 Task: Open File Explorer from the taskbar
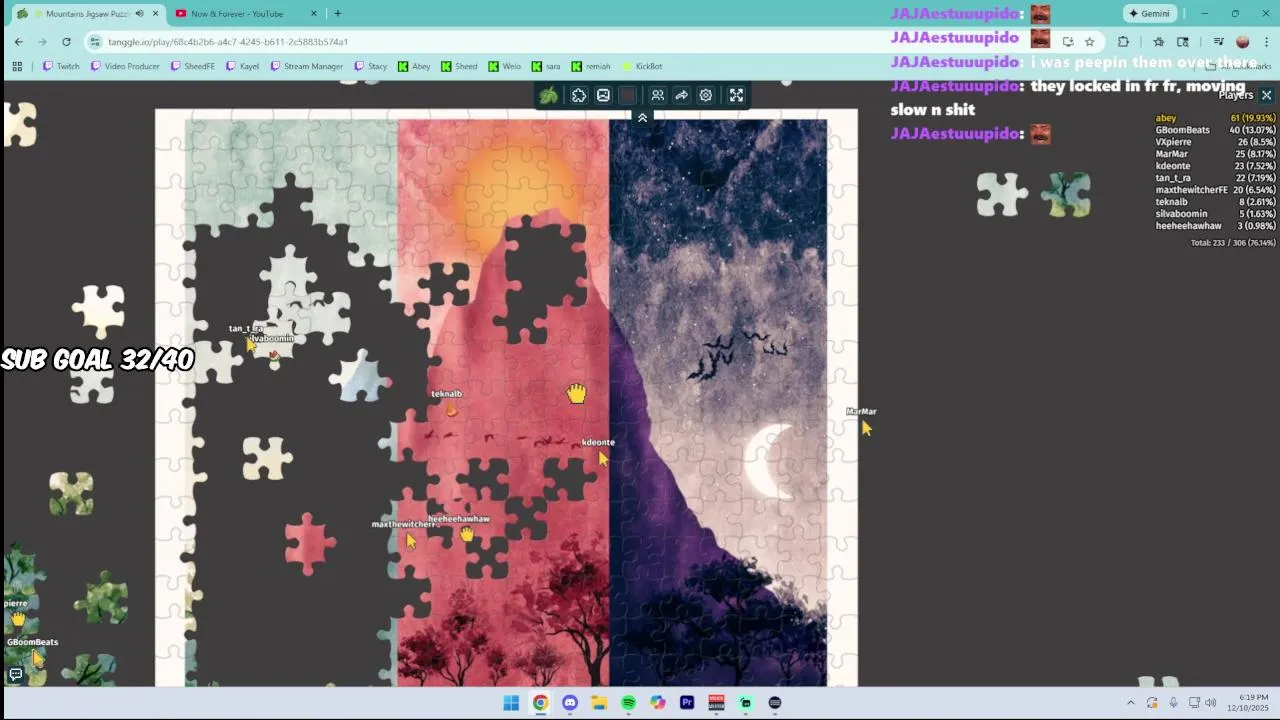599,703
